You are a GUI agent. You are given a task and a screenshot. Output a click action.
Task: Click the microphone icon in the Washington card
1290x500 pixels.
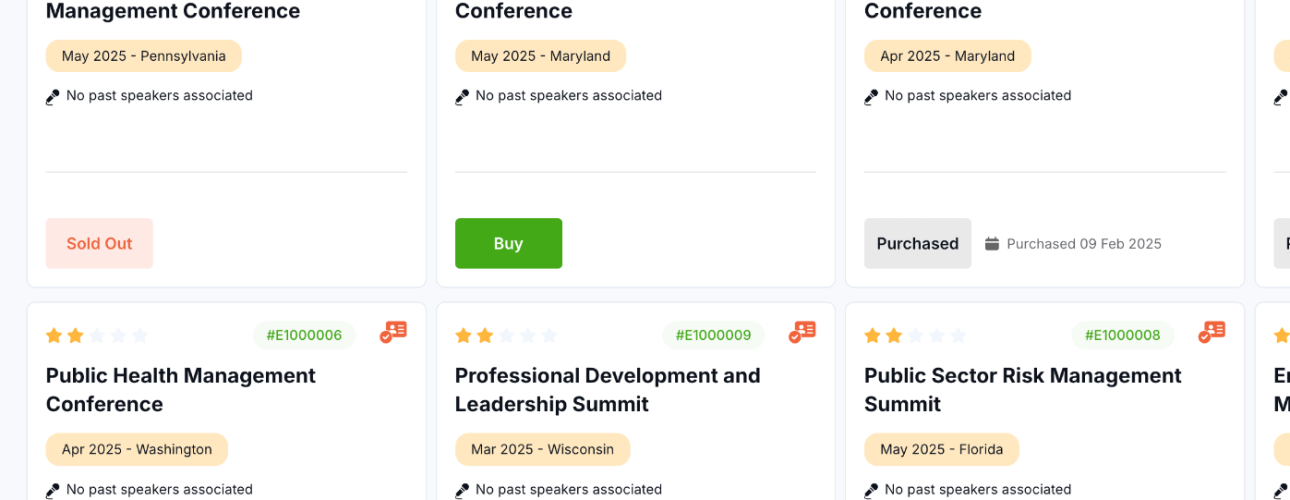tap(53, 491)
